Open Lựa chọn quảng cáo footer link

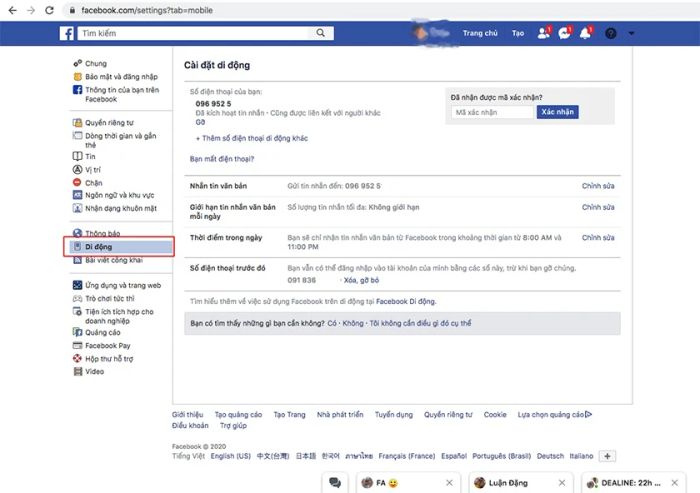point(554,414)
